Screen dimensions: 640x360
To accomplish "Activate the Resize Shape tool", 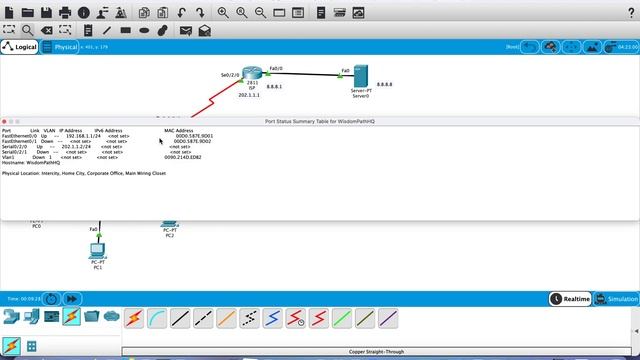I will click(65, 30).
